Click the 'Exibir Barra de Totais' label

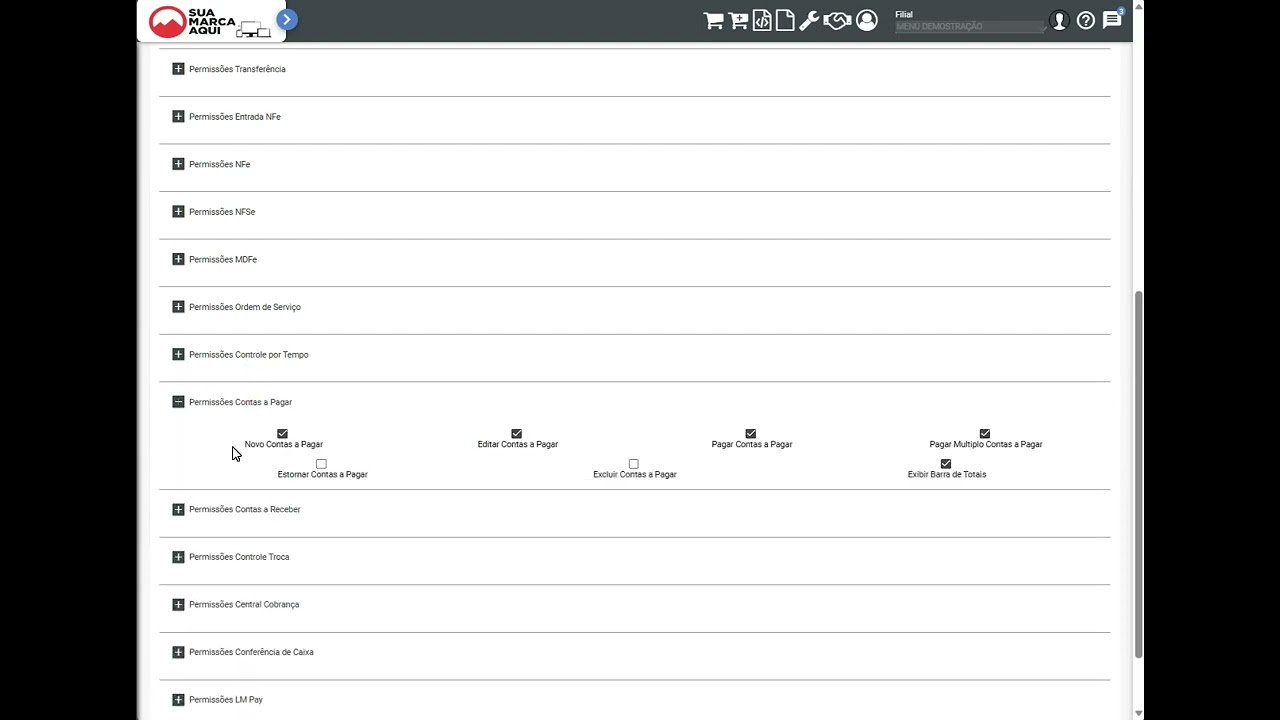(x=947, y=474)
